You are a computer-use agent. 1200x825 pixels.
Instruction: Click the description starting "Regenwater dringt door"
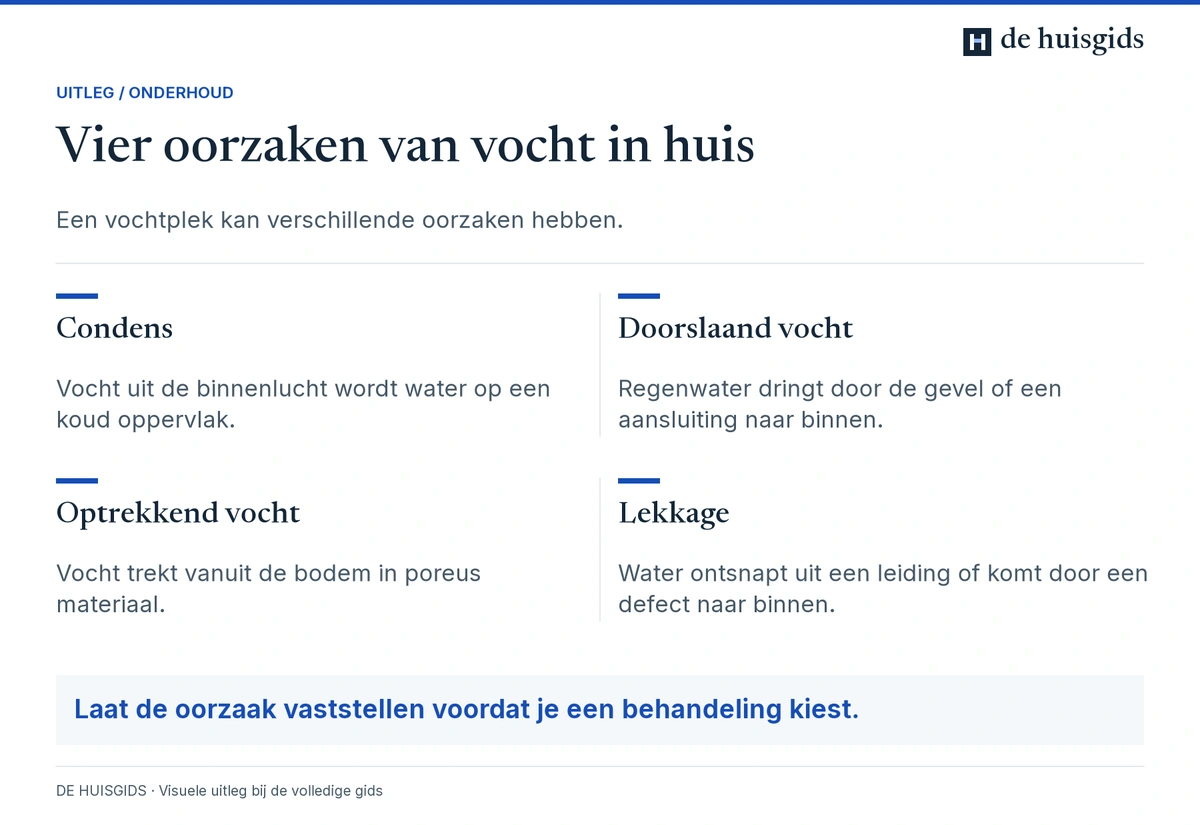840,404
